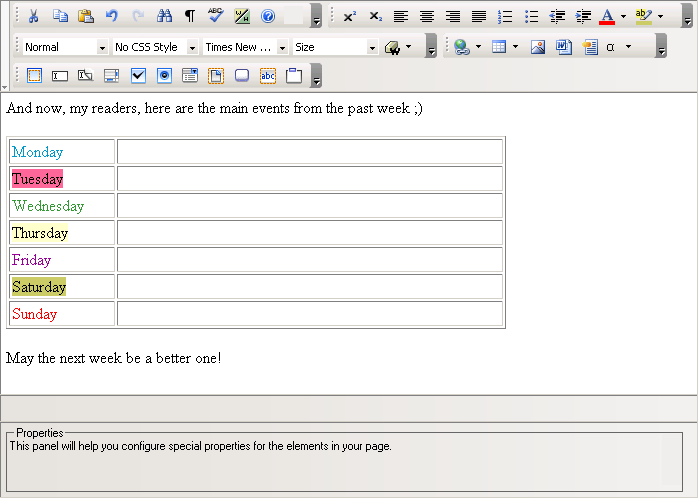Center align the text
Screen dimensions: 698x498
point(427,16)
